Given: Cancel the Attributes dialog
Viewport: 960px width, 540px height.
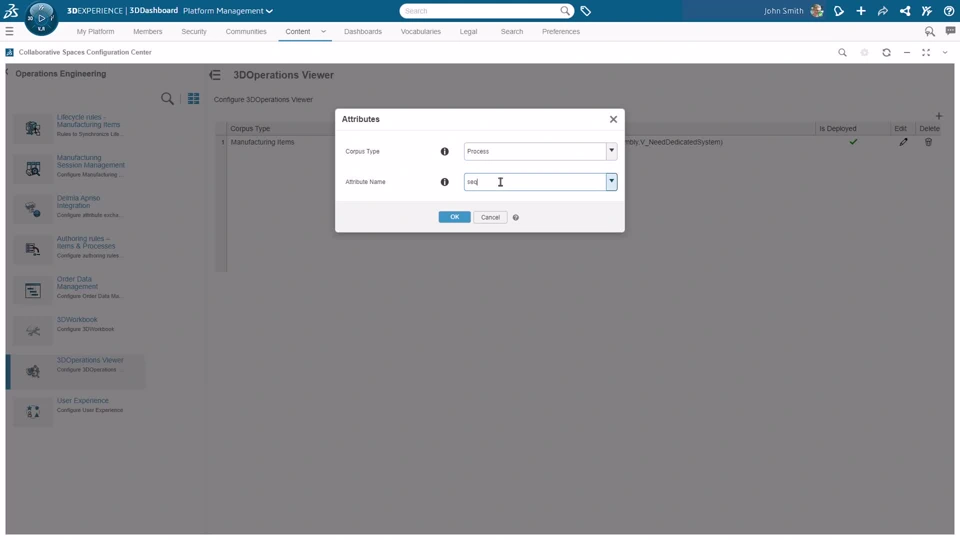Looking at the screenshot, I should pos(490,217).
